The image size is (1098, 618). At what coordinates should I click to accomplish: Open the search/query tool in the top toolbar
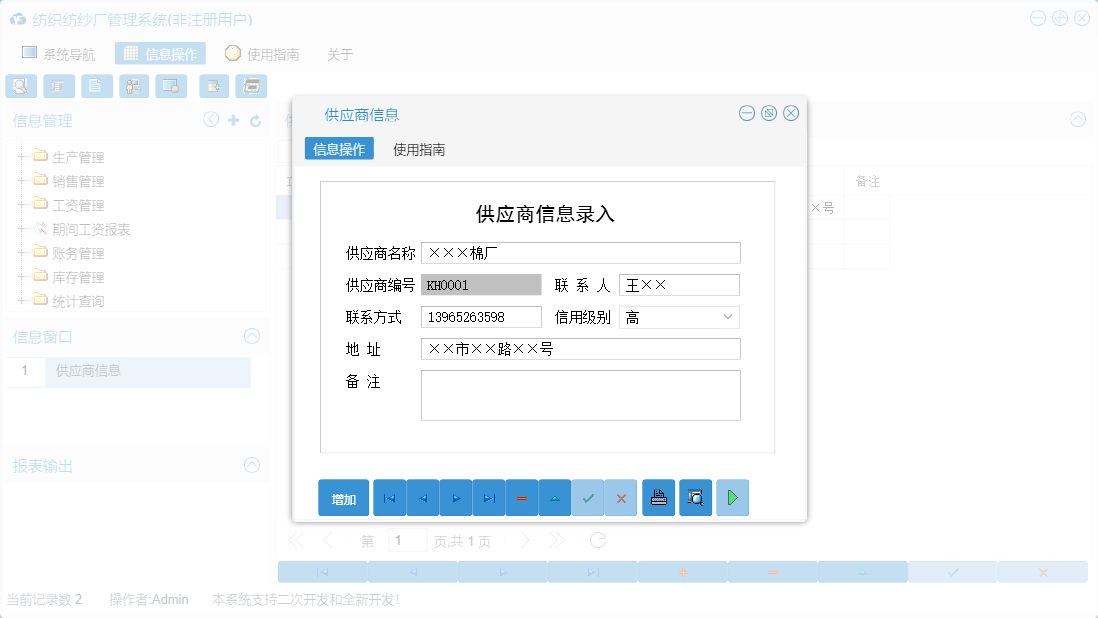(21, 86)
